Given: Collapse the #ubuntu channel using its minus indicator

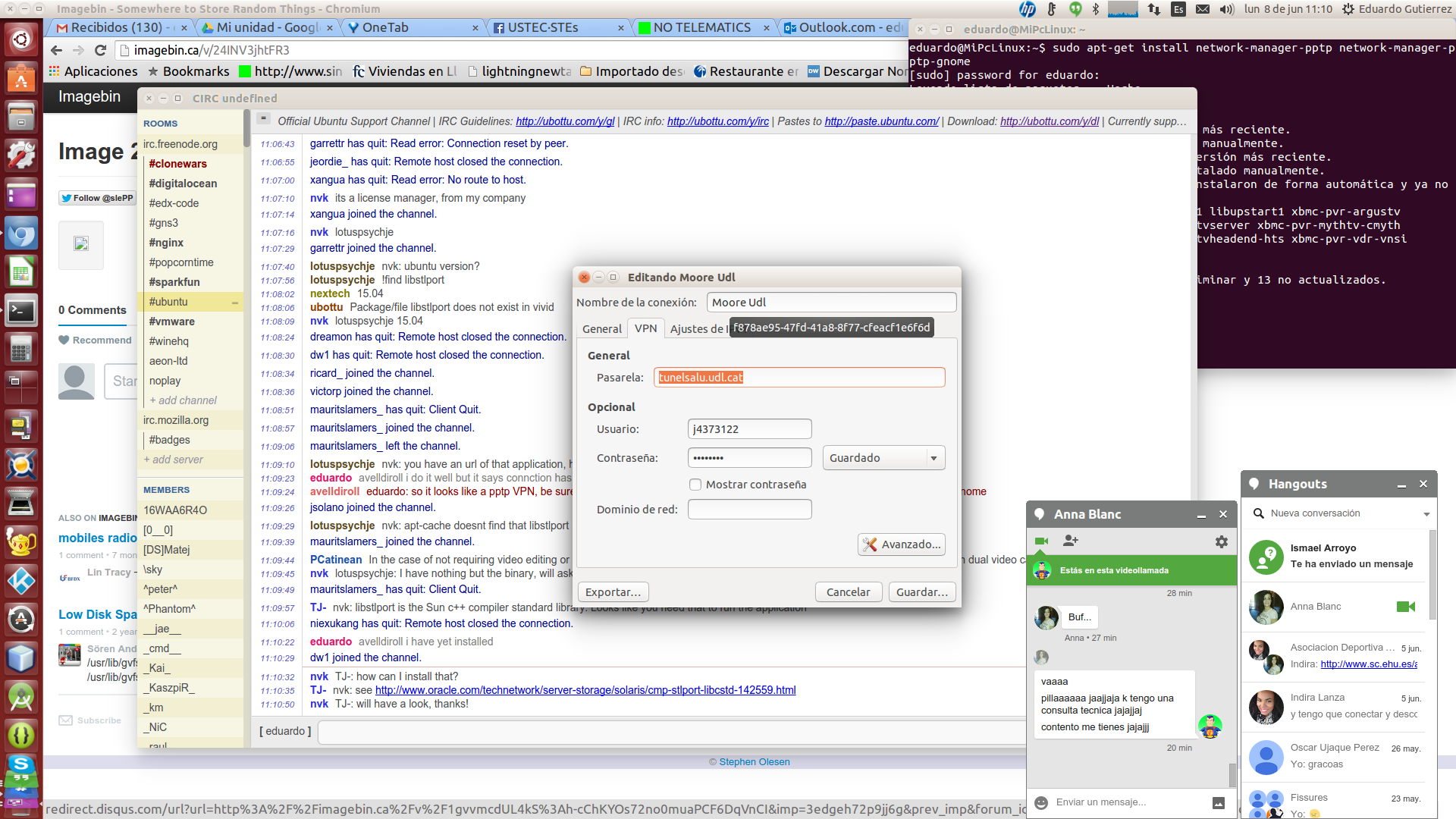Looking at the screenshot, I should (235, 303).
